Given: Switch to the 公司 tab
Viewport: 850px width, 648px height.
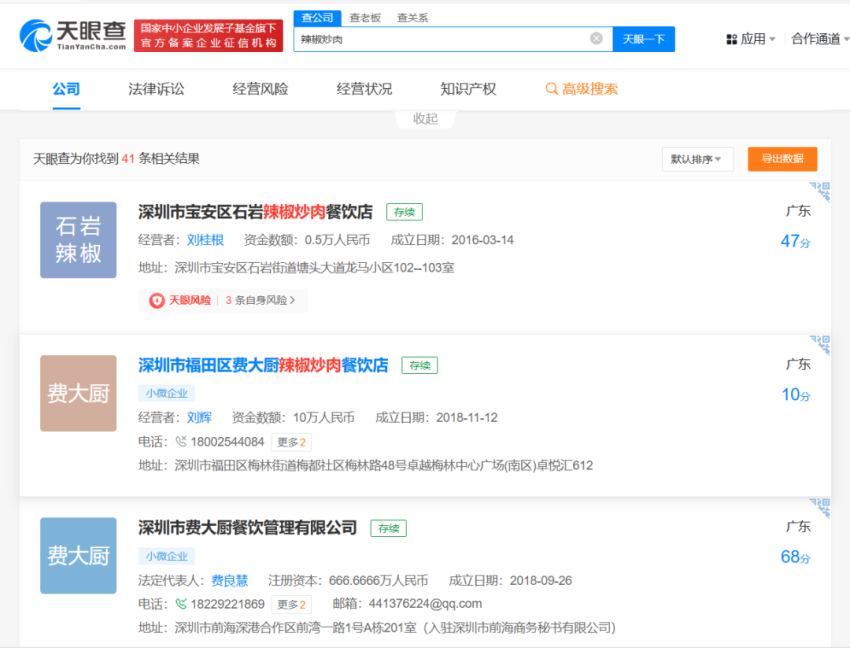Looking at the screenshot, I should (66, 89).
